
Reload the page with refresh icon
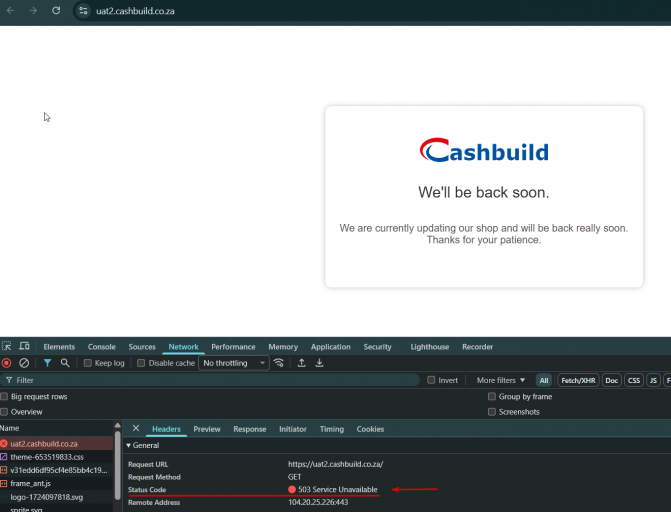[x=56, y=11]
